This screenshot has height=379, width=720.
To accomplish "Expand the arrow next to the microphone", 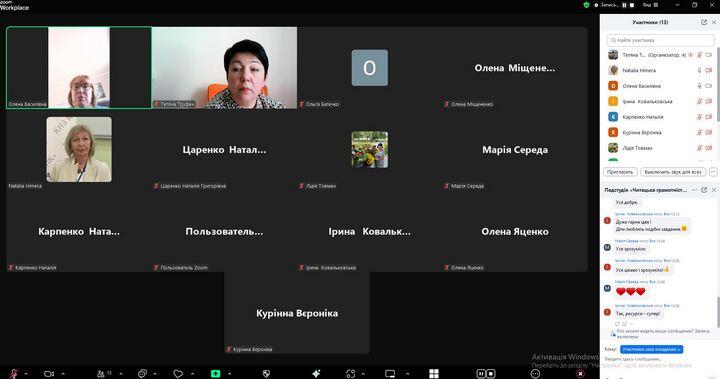I will pyautogui.click(x=26, y=374).
